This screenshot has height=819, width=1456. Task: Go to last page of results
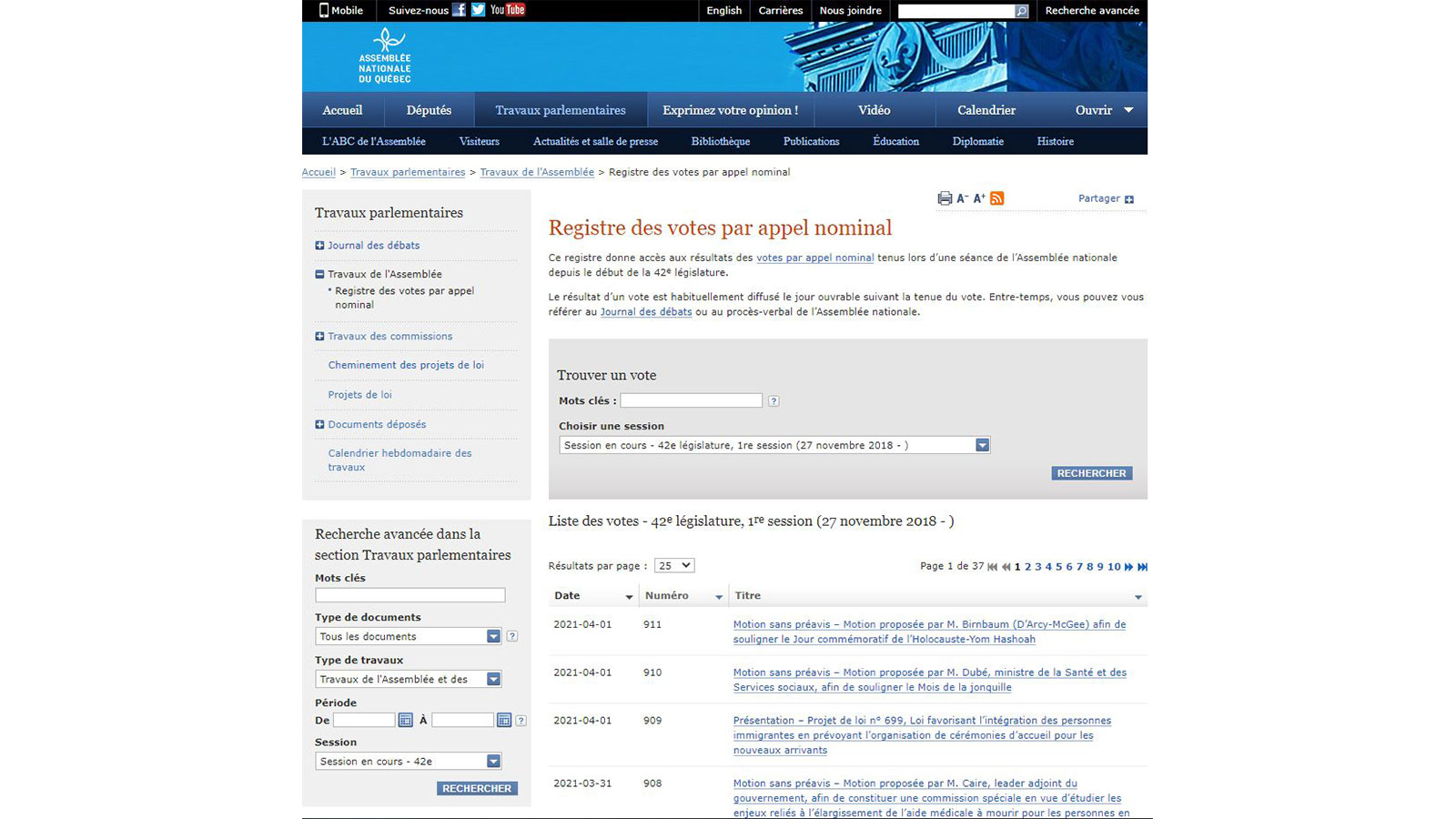click(1143, 567)
